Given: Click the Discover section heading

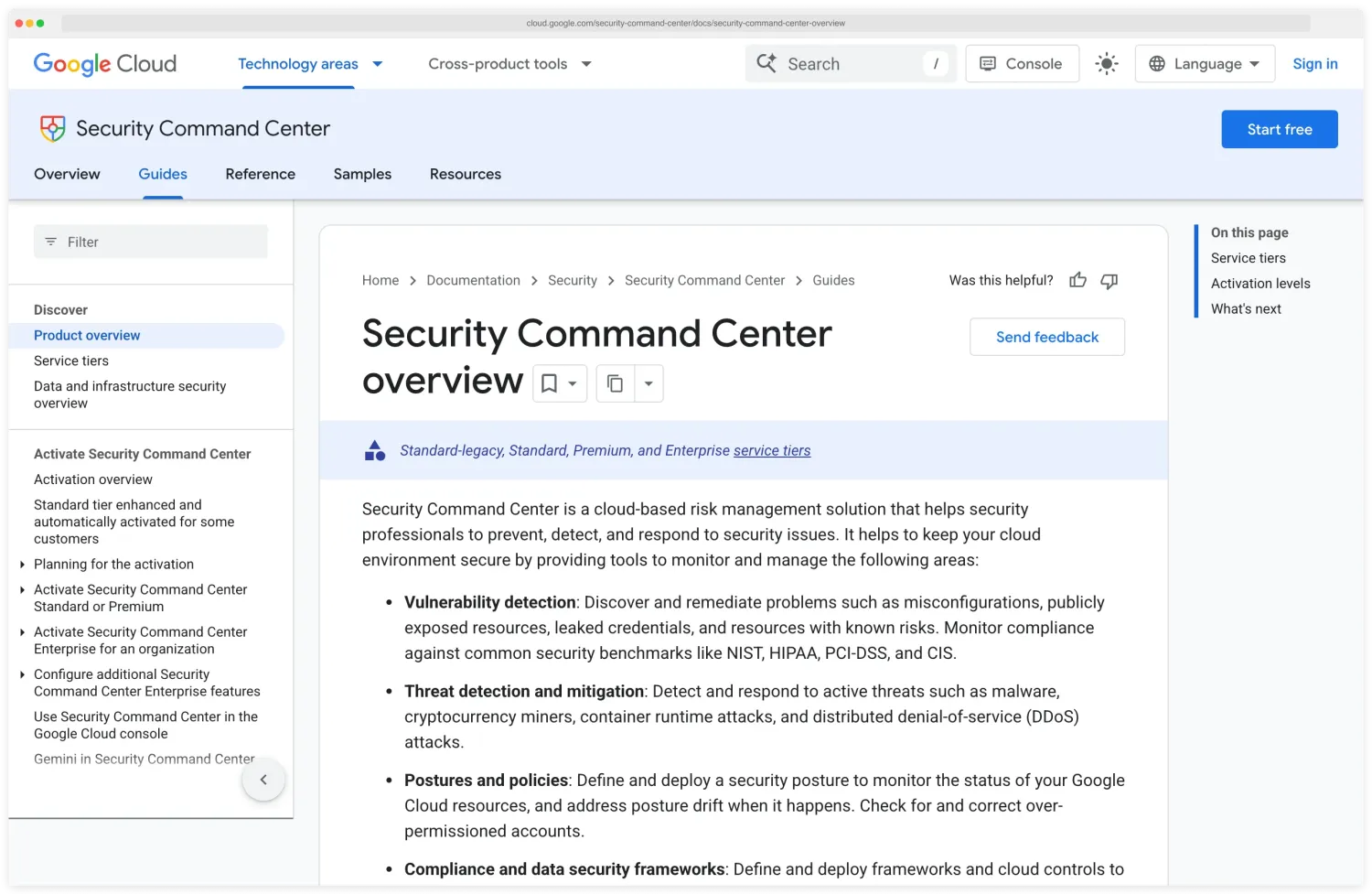Looking at the screenshot, I should click(61, 310).
